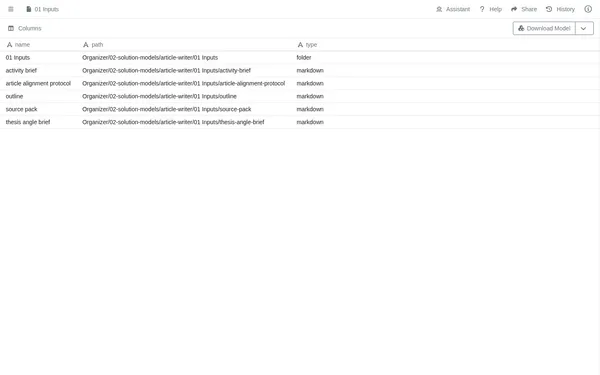Click the path ending in Inputs/outline
Viewport: 600px width, 375px height.
pyautogui.click(x=159, y=96)
